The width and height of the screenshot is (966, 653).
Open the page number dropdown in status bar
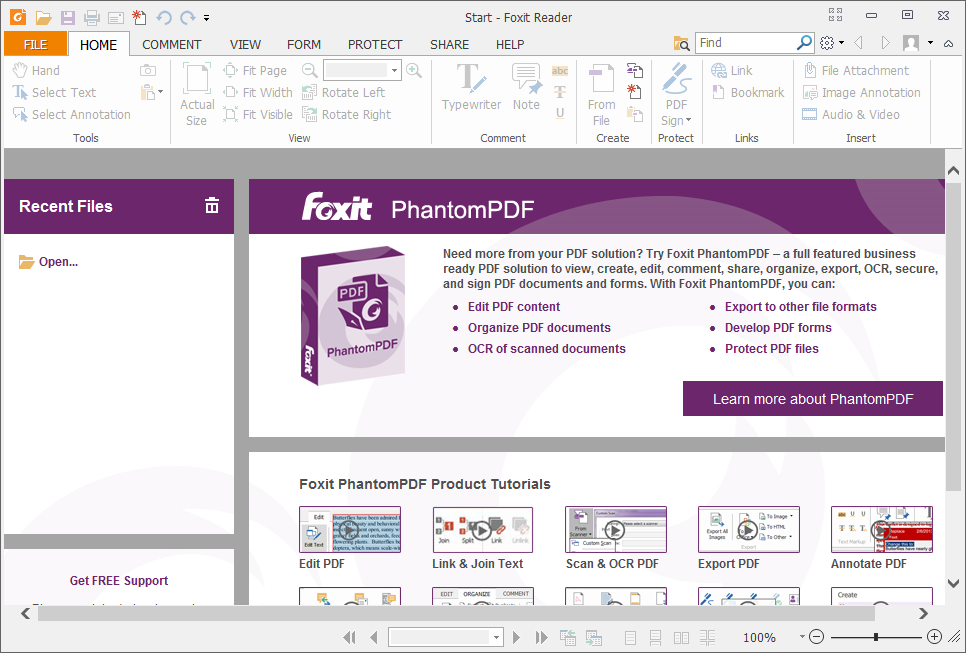pos(496,637)
